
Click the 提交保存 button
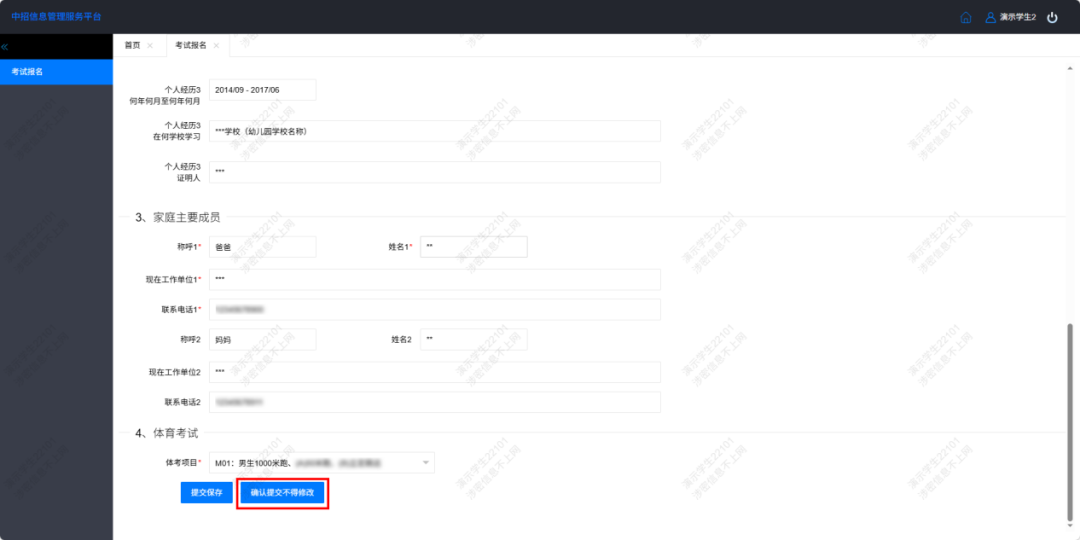pyautogui.click(x=207, y=493)
